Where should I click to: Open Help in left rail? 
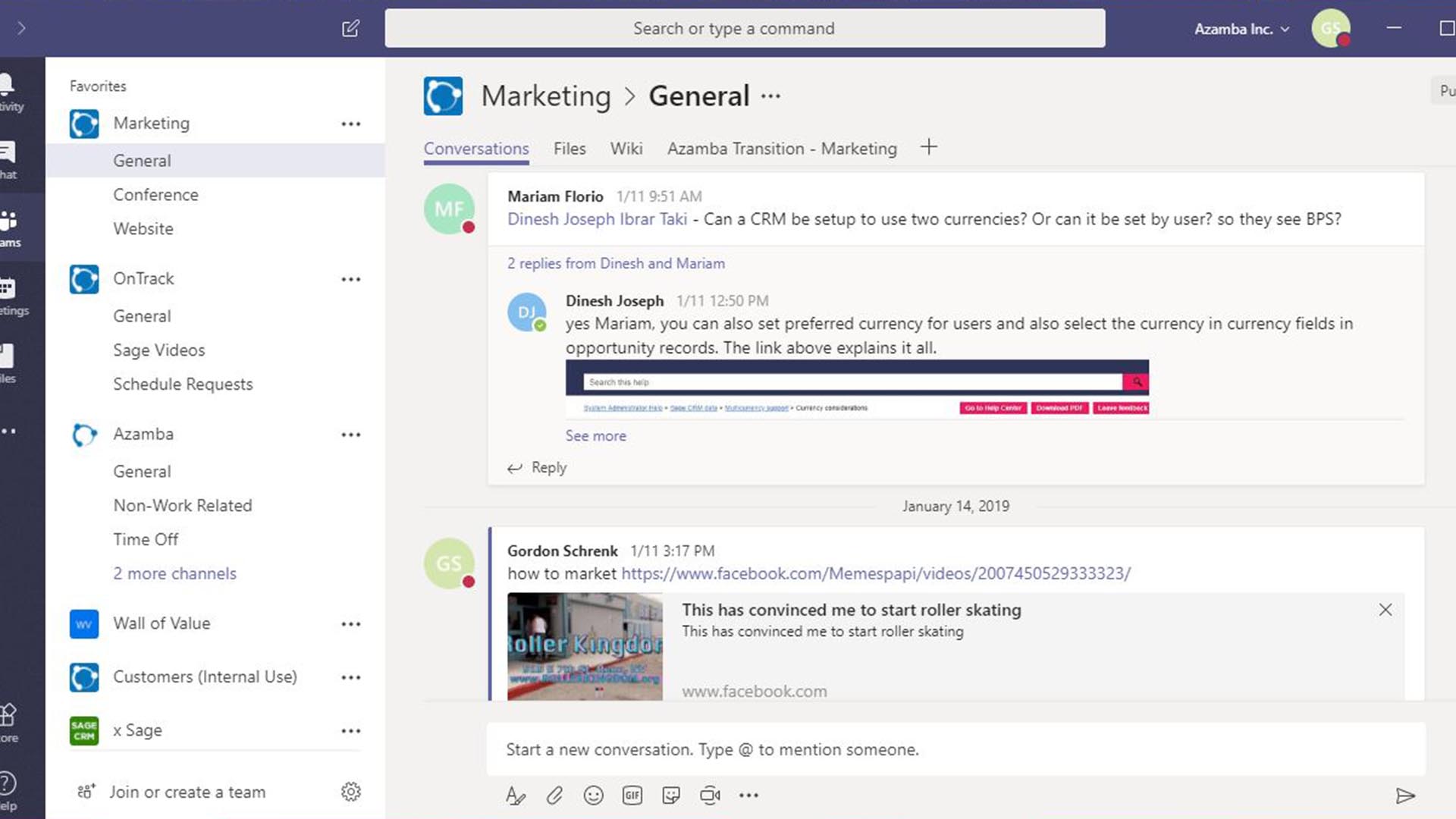(9, 791)
